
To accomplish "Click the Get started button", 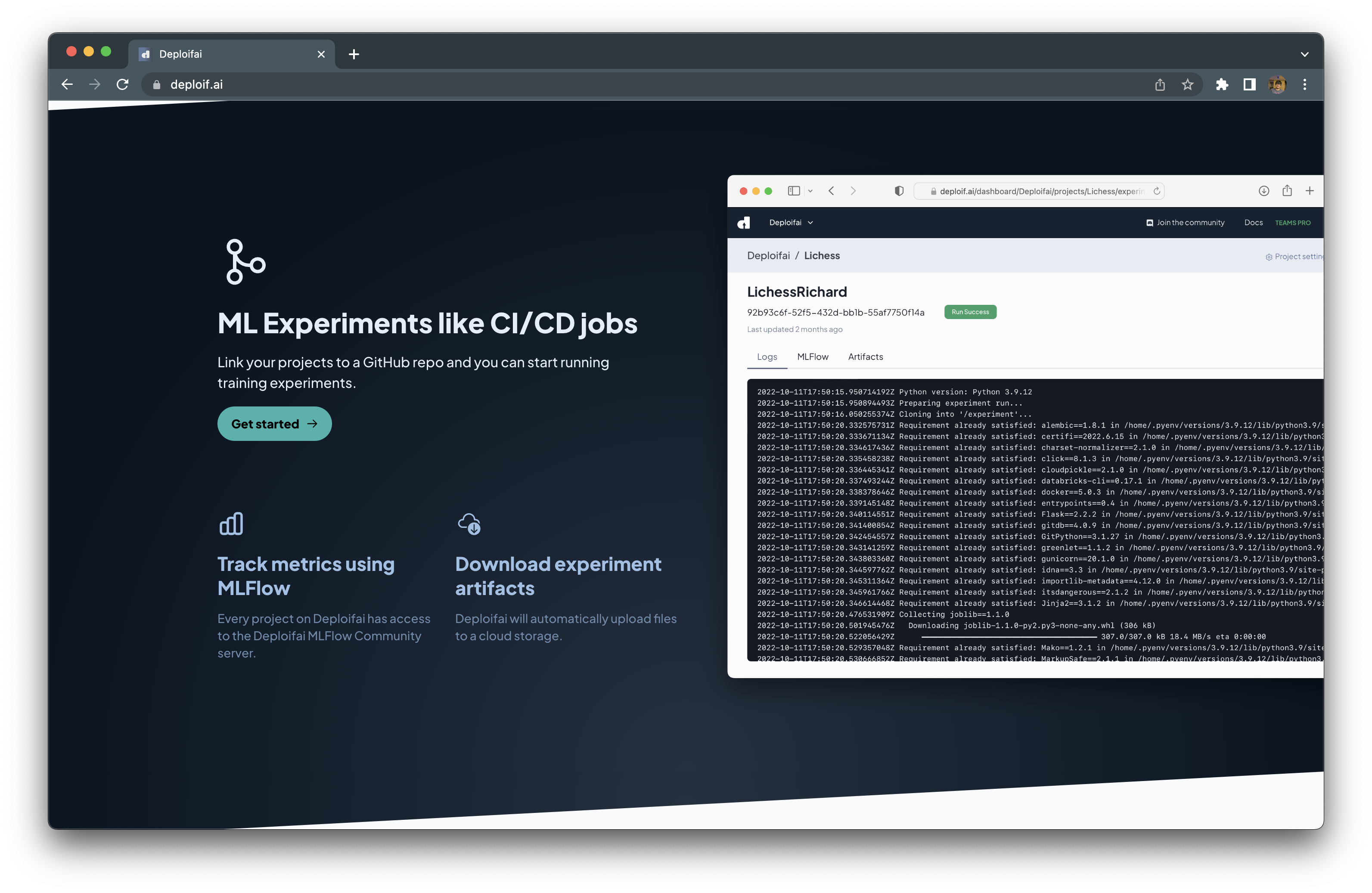I will click(274, 424).
